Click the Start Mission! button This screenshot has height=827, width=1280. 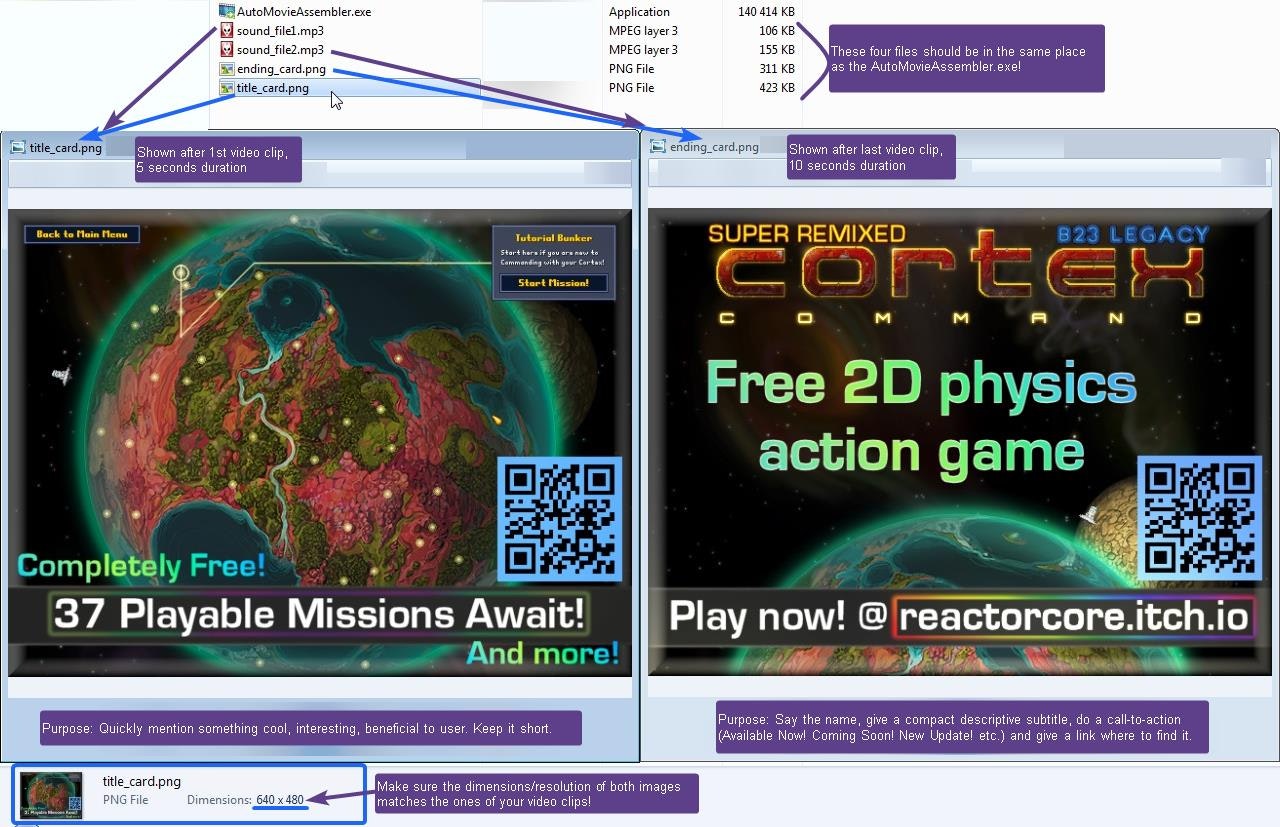pos(553,283)
